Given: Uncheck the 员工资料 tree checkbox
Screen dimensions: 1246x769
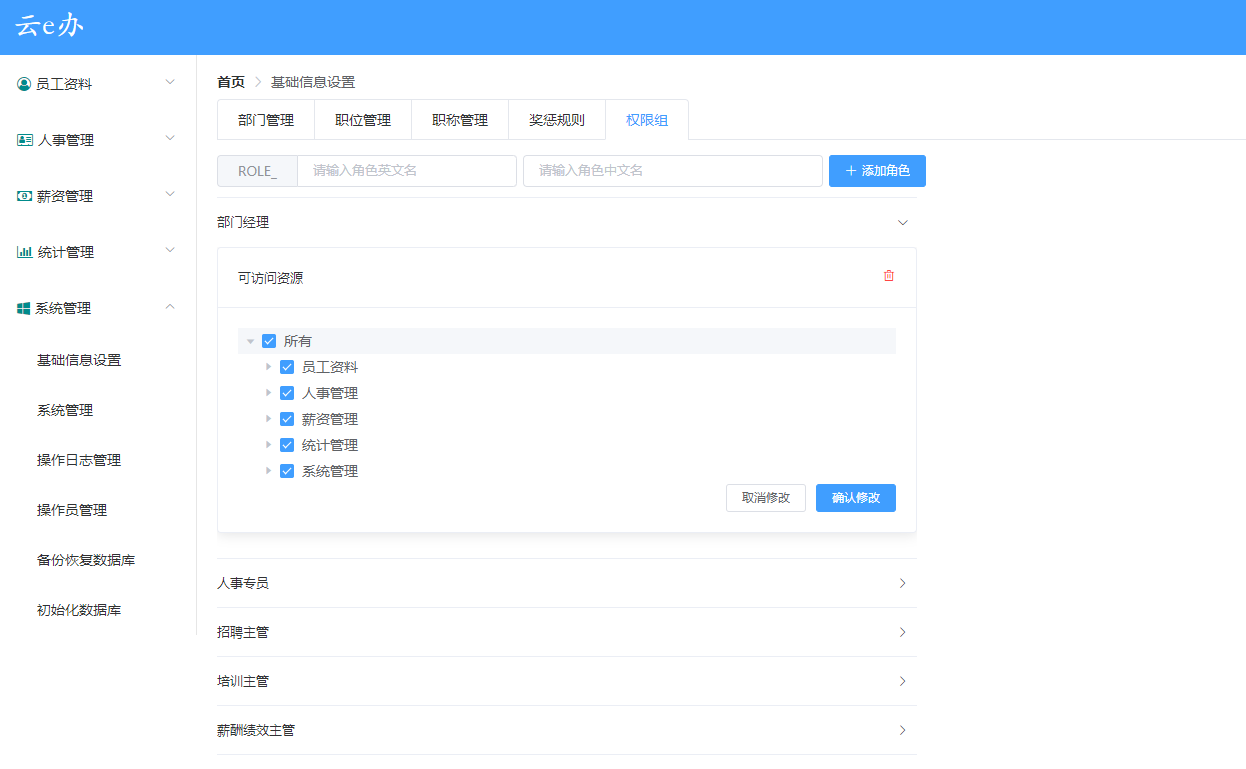Looking at the screenshot, I should click(x=287, y=367).
